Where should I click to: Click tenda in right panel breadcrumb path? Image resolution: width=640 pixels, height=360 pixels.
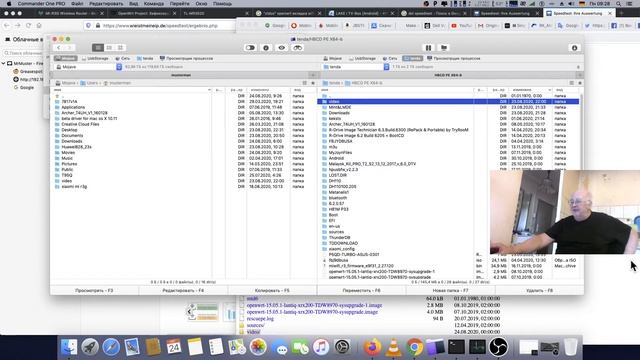(x=332, y=83)
